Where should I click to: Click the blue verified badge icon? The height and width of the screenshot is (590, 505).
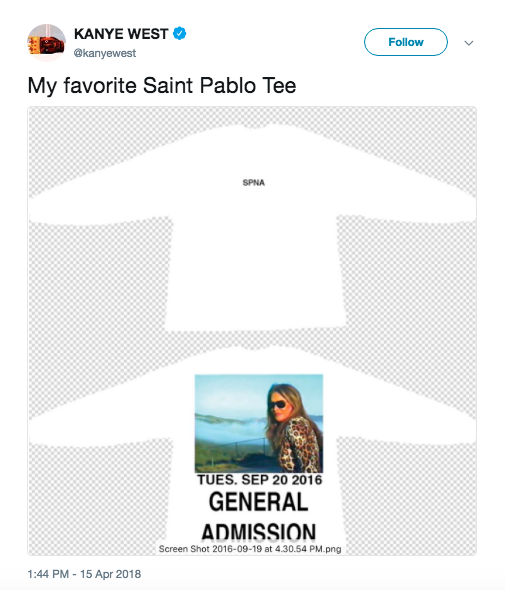coord(179,33)
